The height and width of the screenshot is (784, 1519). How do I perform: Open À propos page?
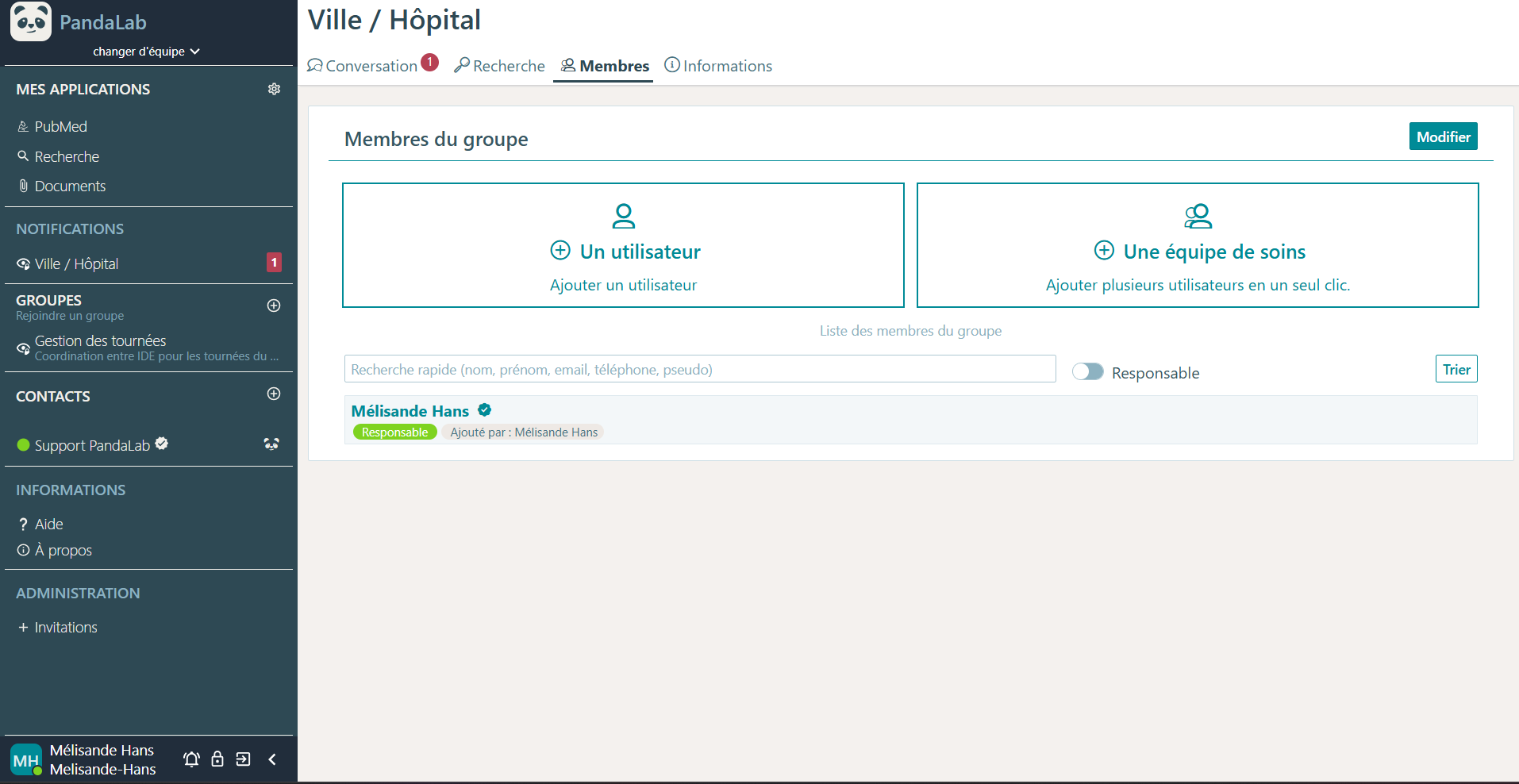coord(55,550)
